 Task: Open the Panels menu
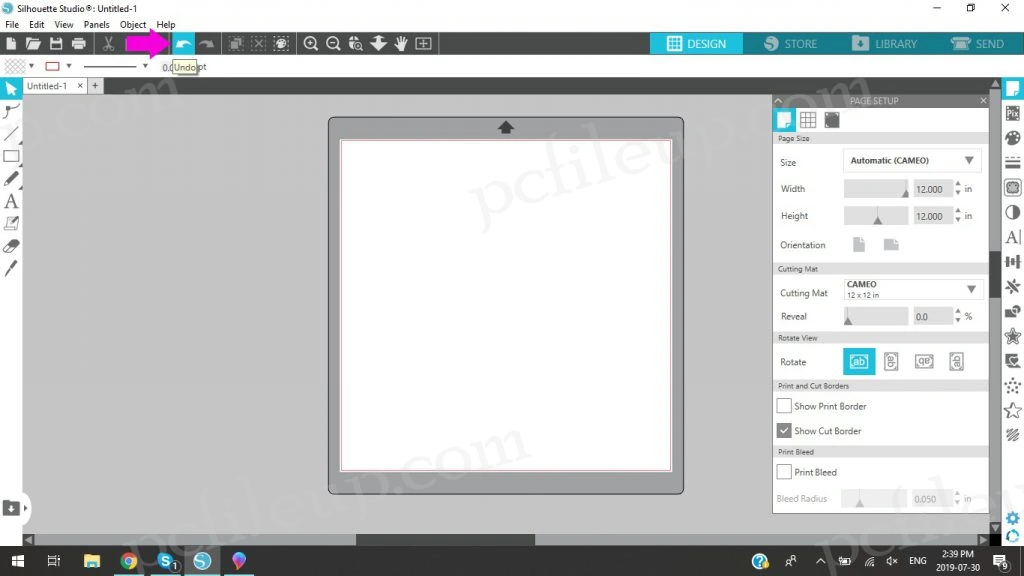click(x=97, y=24)
